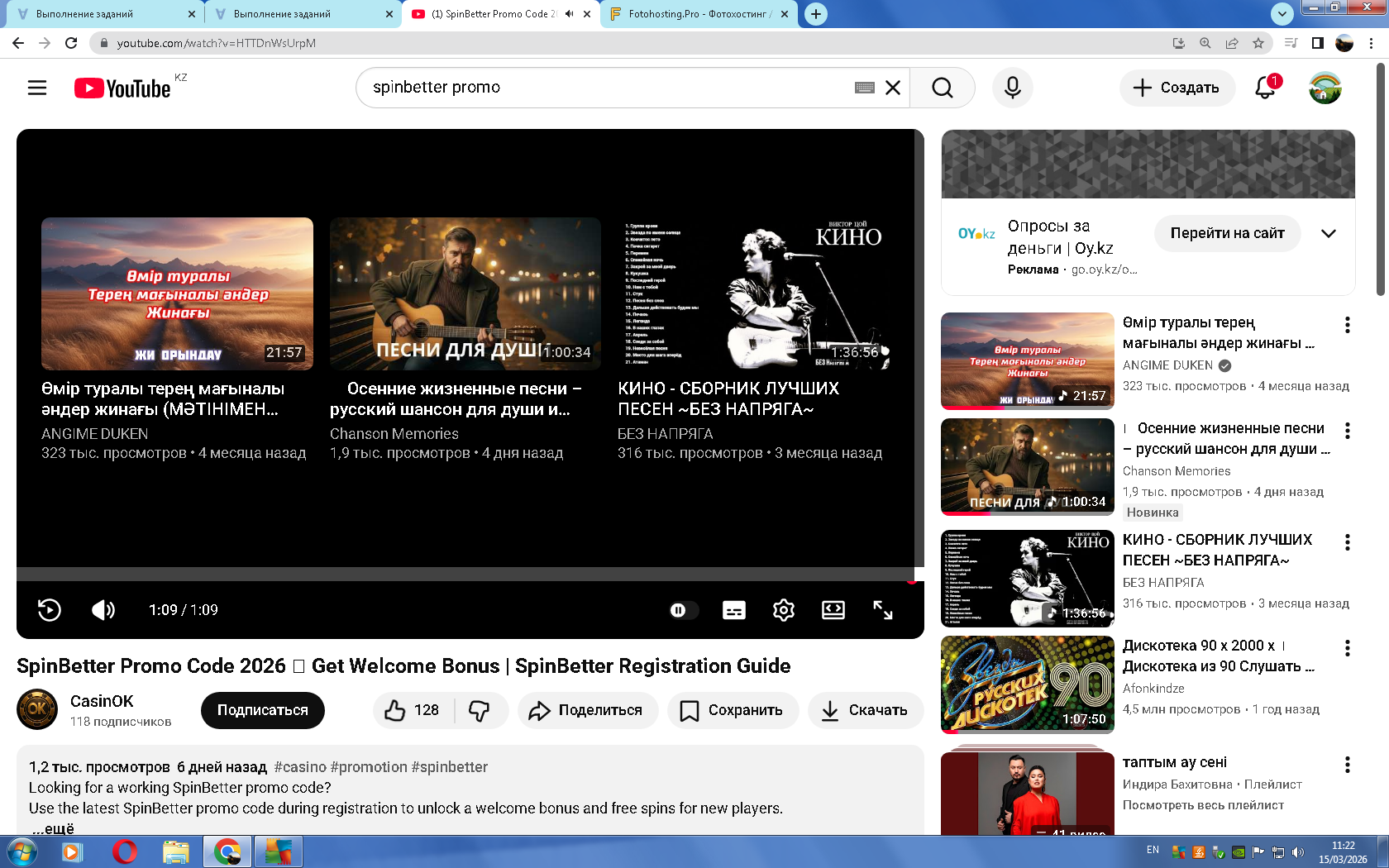
Task: Open Windows Explorer from the taskbar
Action: point(176,851)
